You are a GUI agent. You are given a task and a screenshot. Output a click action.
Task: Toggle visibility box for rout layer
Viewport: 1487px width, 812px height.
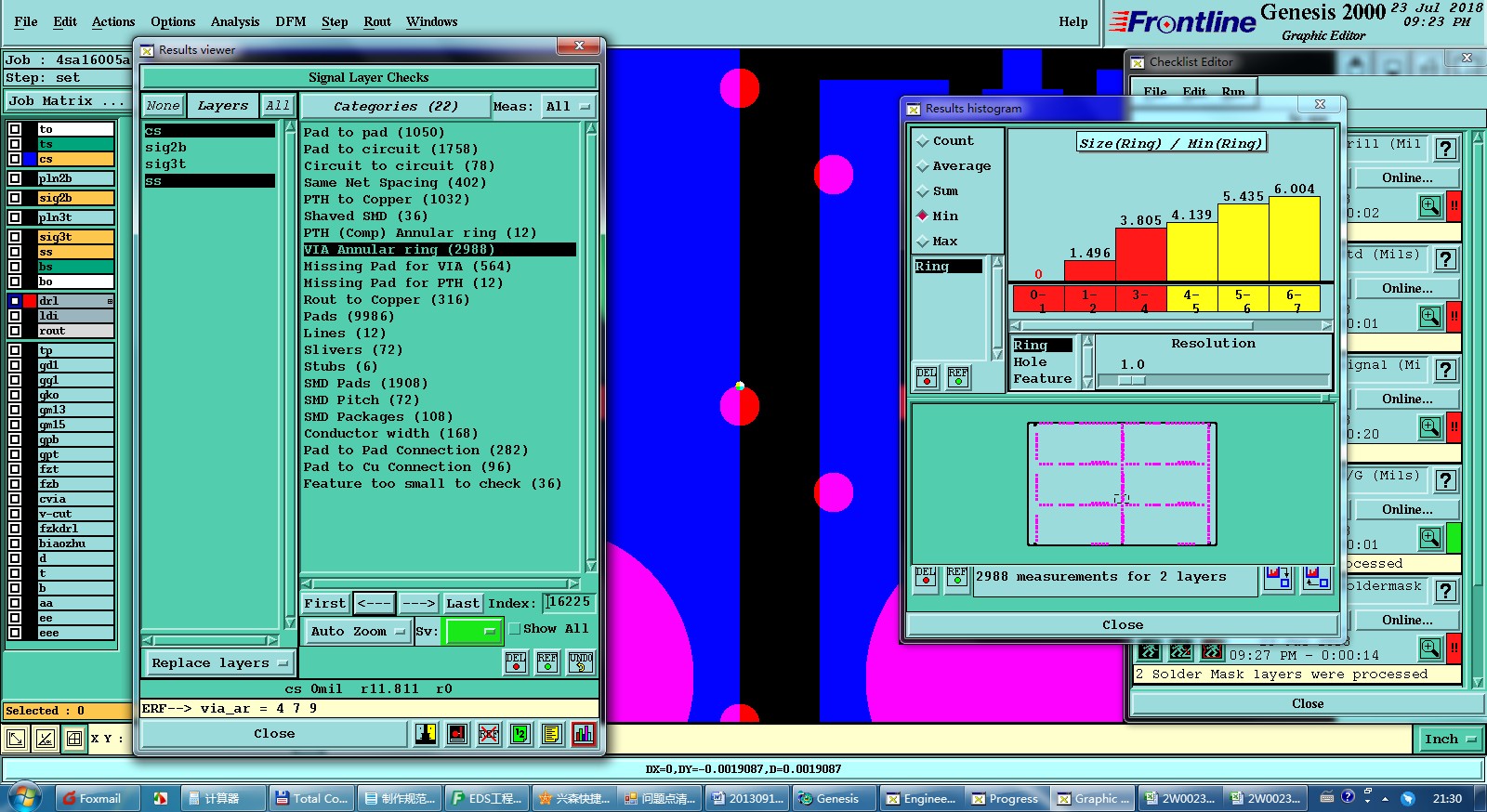15,331
